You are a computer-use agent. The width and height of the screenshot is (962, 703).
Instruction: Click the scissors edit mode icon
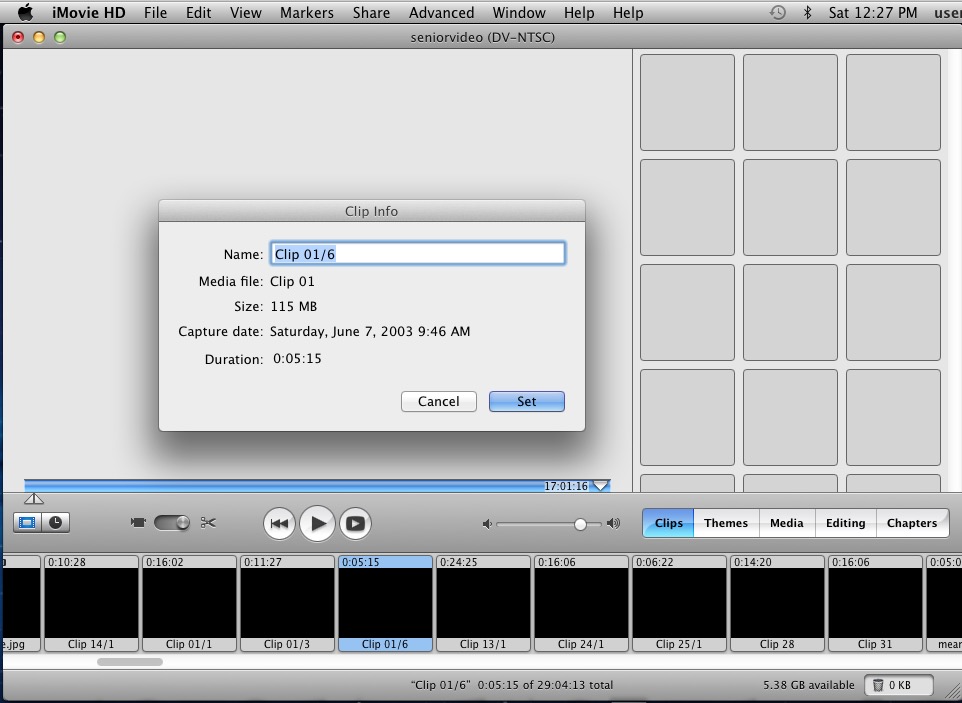pos(208,523)
